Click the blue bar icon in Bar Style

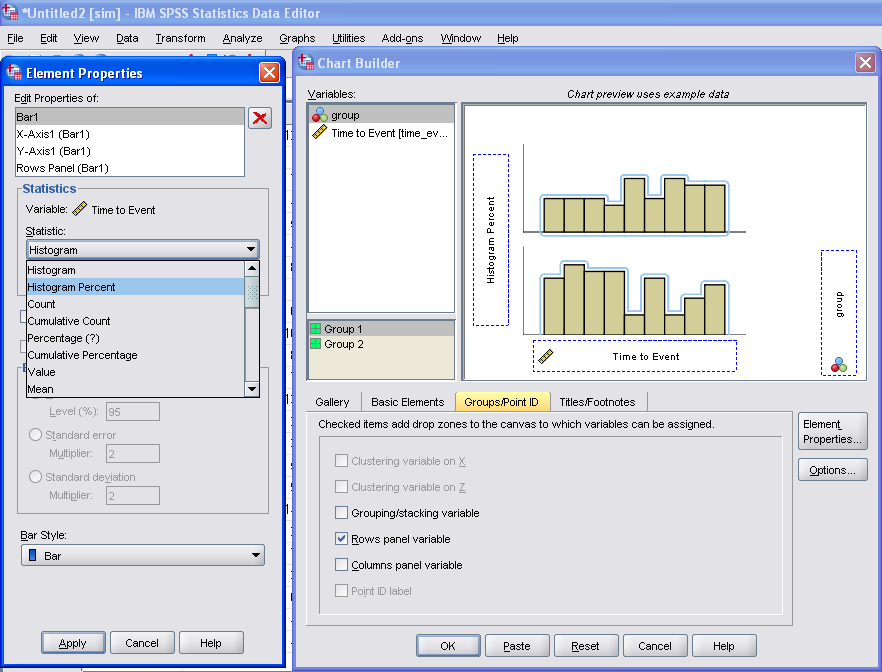pos(34,556)
